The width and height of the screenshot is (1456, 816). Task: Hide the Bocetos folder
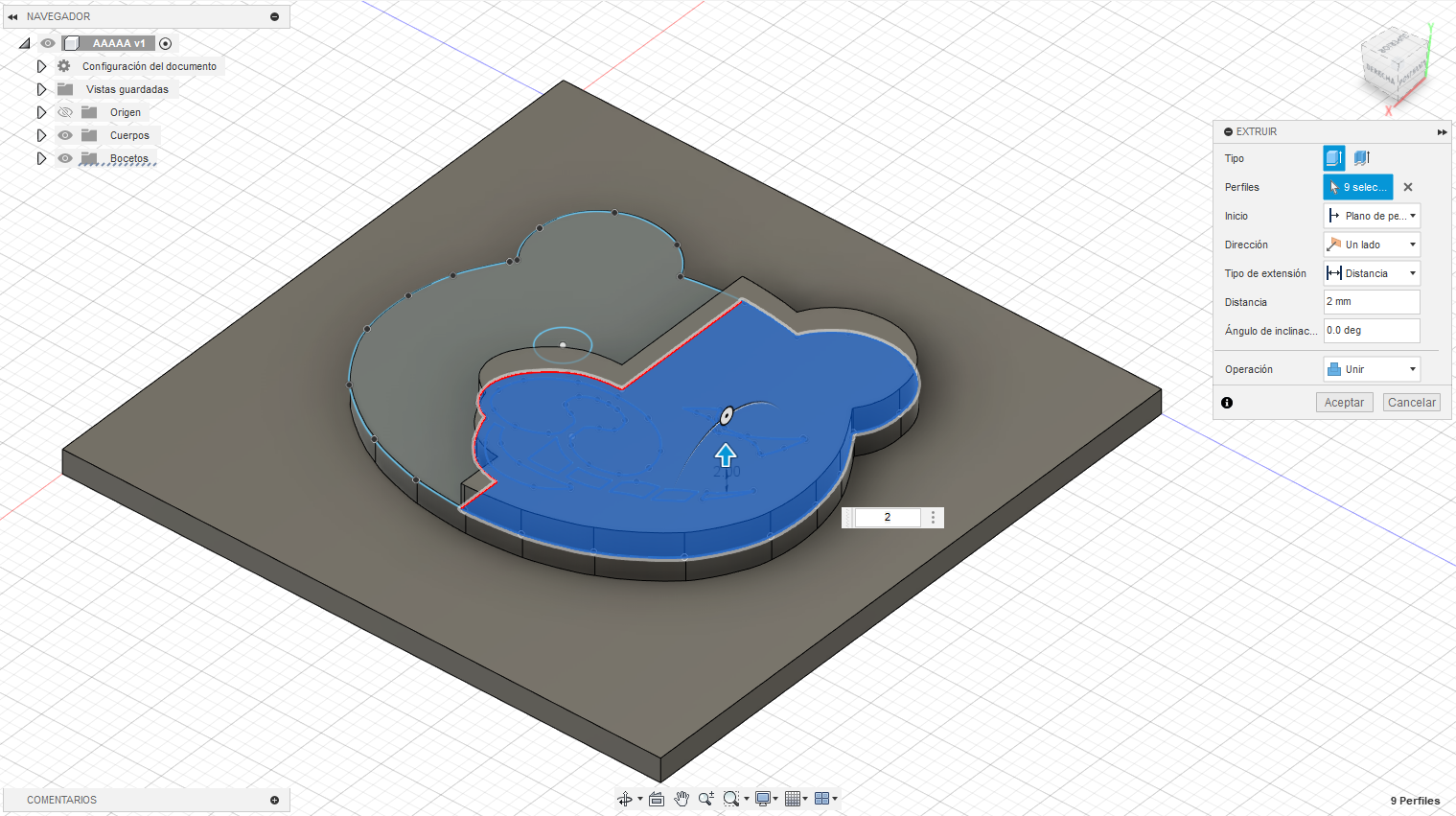65,158
